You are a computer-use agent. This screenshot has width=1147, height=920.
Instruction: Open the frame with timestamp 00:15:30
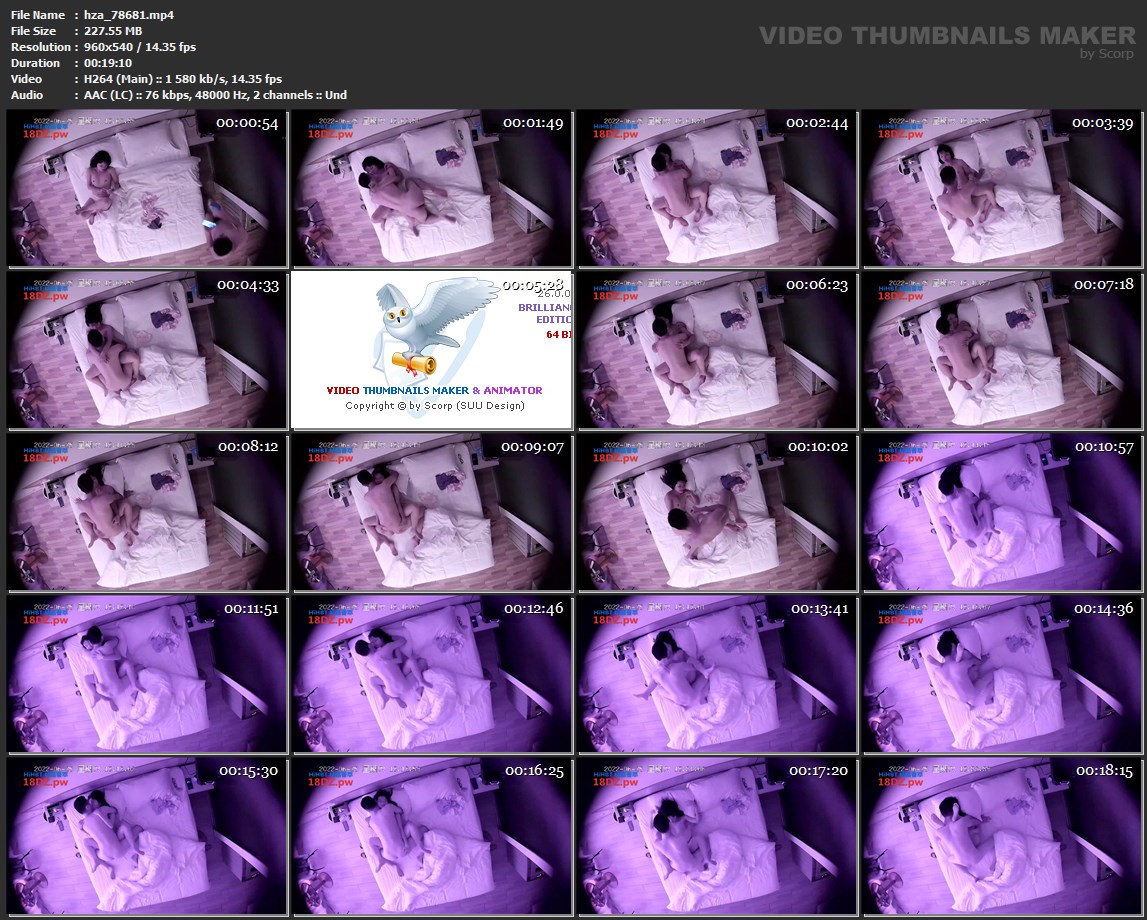tap(147, 836)
